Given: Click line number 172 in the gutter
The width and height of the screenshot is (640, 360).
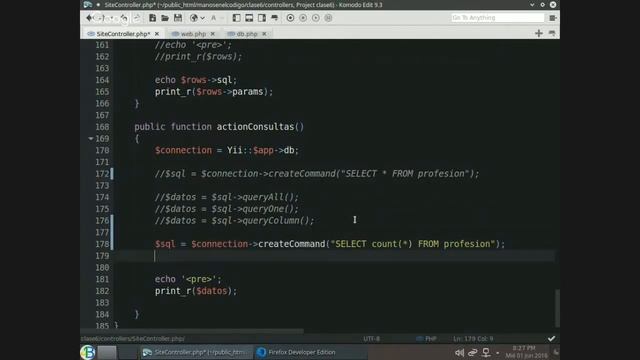Looking at the screenshot, I should [102, 174].
